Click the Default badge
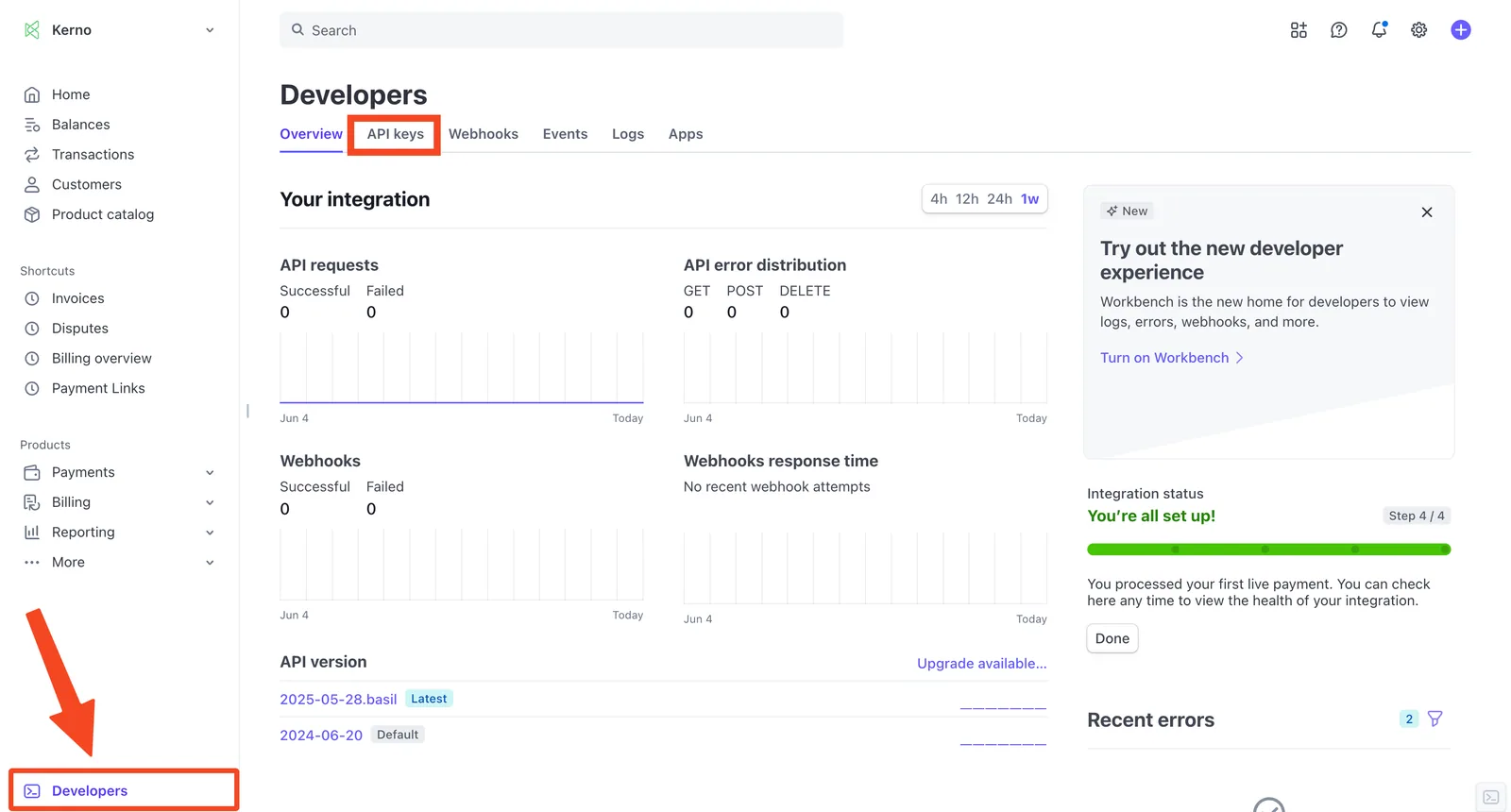The width and height of the screenshot is (1511, 812). (398, 735)
